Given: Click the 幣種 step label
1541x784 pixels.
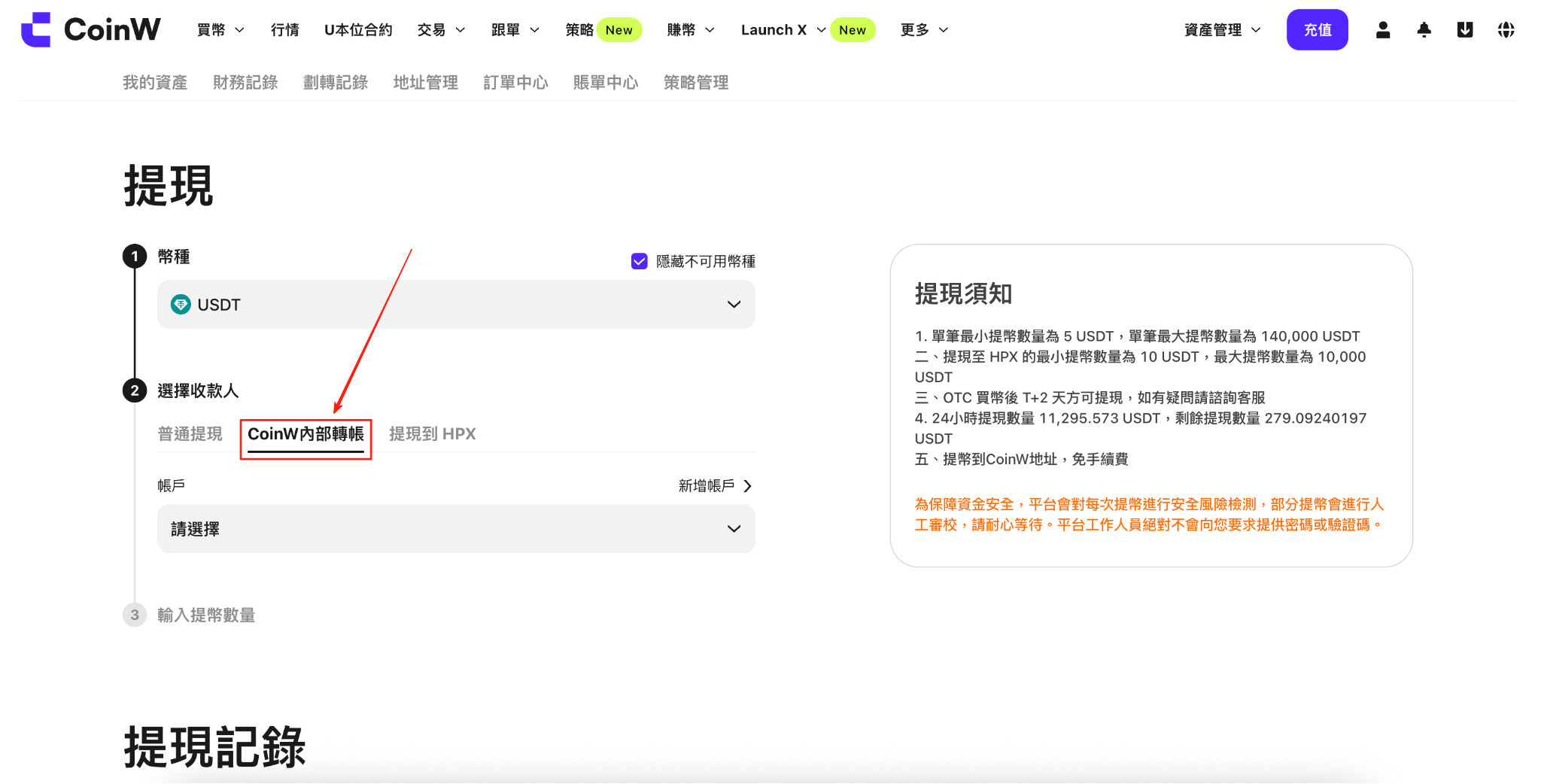Looking at the screenshot, I should tap(174, 257).
